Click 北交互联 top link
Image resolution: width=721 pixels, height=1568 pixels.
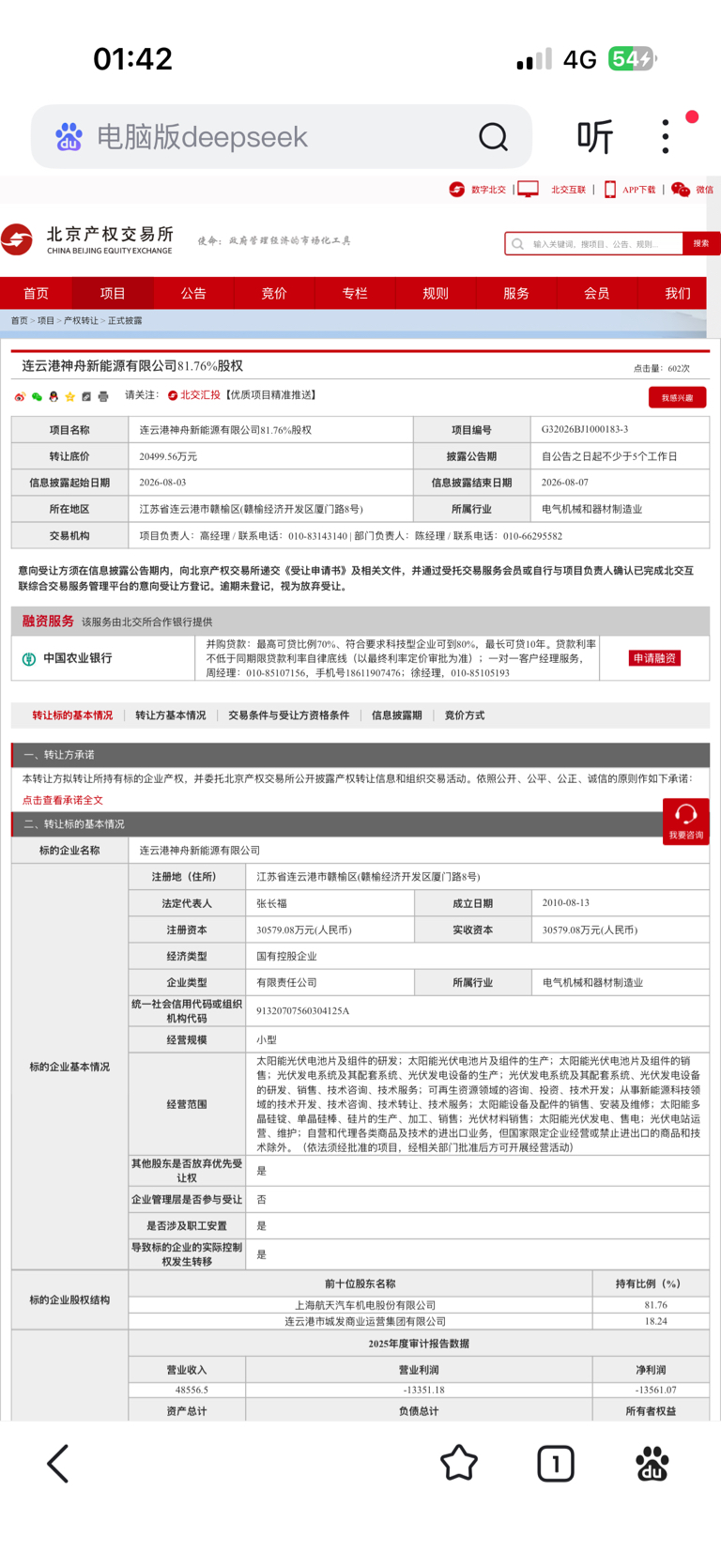pos(568,190)
